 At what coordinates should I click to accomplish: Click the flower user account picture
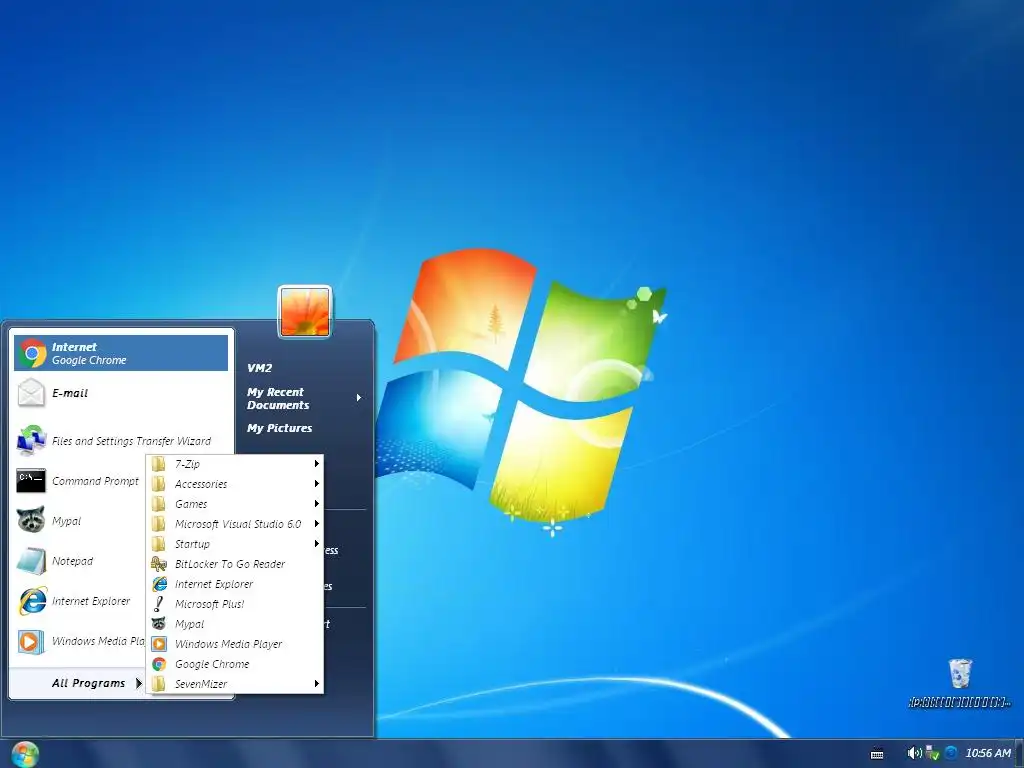pyautogui.click(x=305, y=312)
